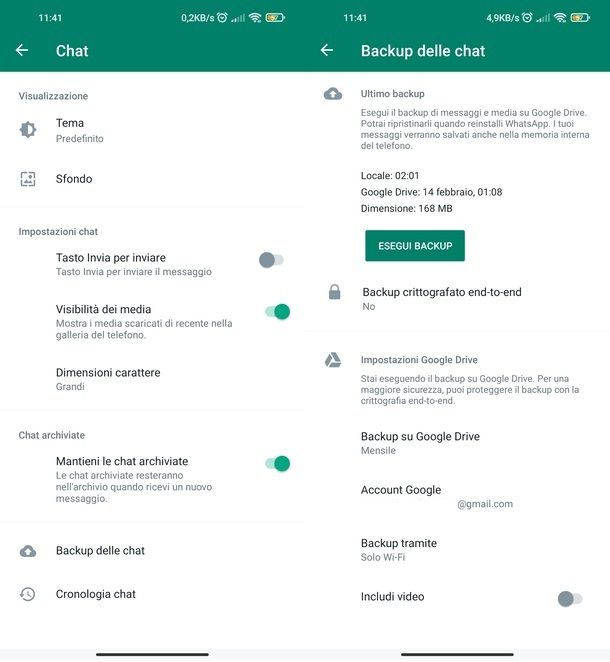Viewport: 610px width, 662px height.
Task: Tap the Backup delle chat screen title
Action: [x=423, y=51]
